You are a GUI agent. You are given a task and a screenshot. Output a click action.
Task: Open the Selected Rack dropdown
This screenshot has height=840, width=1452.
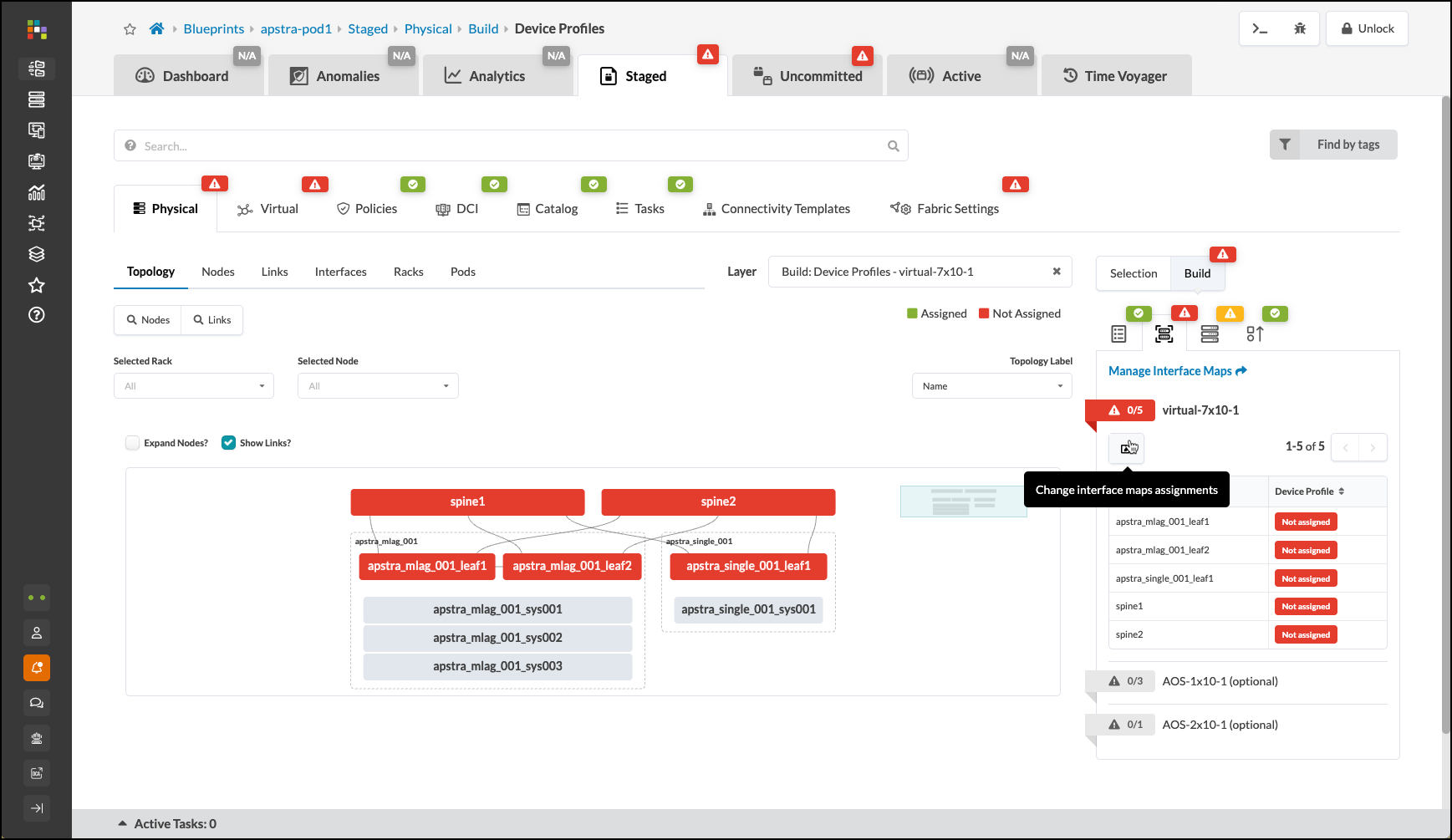click(194, 386)
